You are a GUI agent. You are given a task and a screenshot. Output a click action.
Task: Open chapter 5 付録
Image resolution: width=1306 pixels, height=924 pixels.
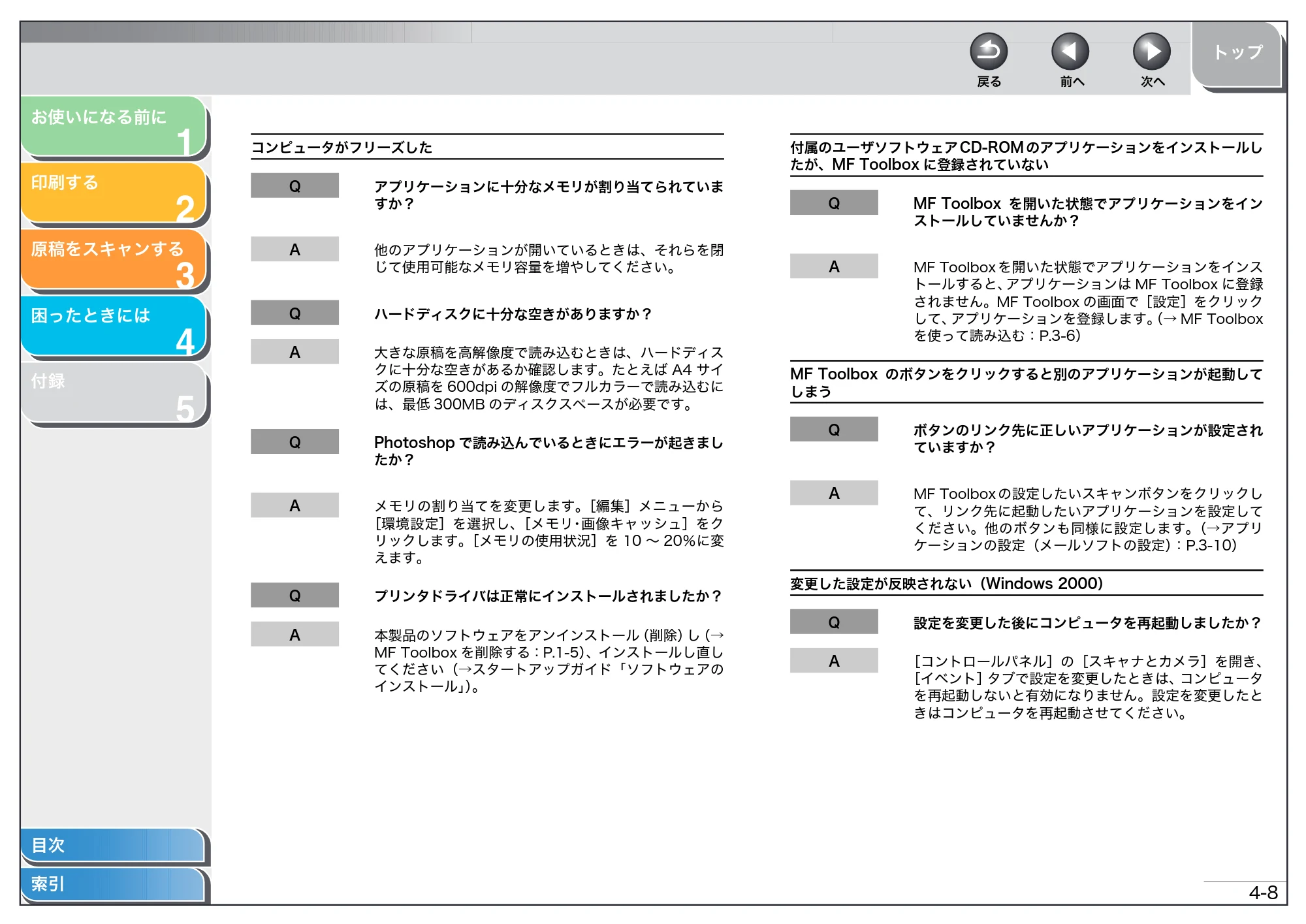click(x=113, y=392)
